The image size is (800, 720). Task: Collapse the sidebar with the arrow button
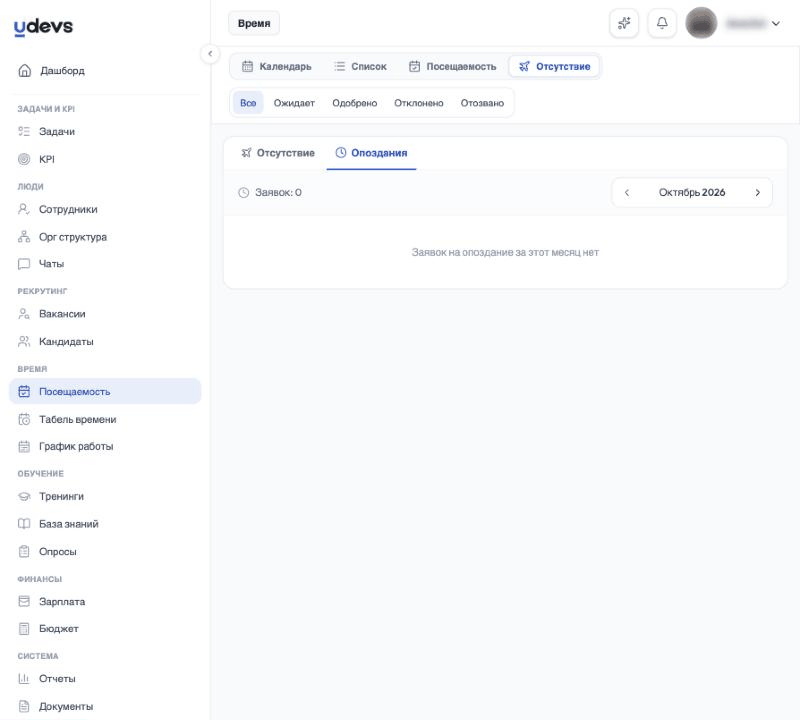(x=210, y=54)
